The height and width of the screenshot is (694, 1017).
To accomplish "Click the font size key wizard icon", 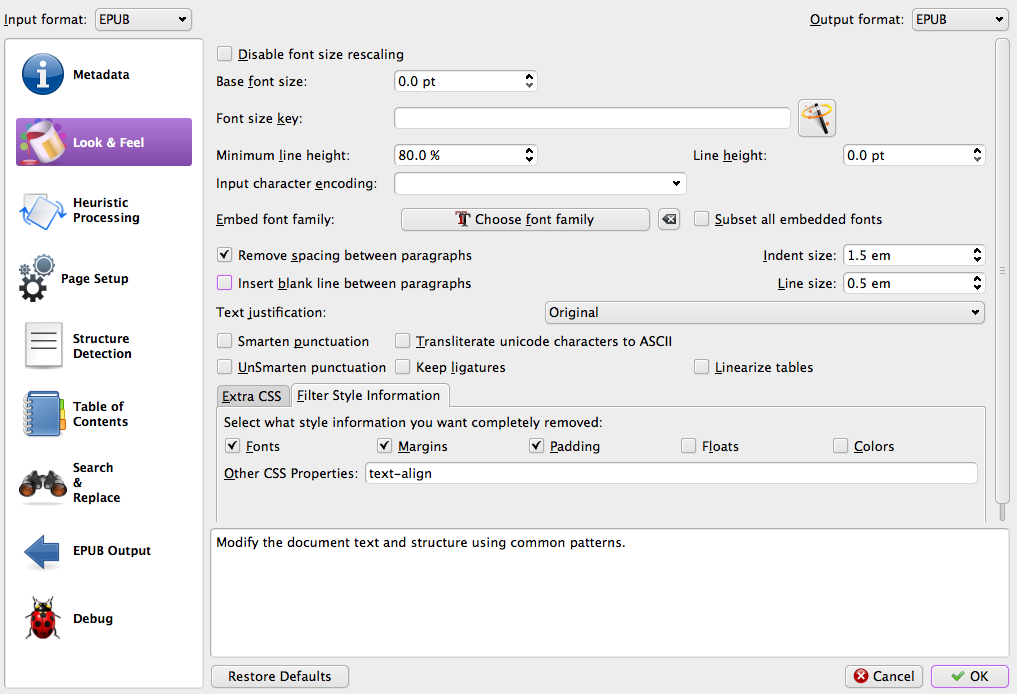I will 816,118.
